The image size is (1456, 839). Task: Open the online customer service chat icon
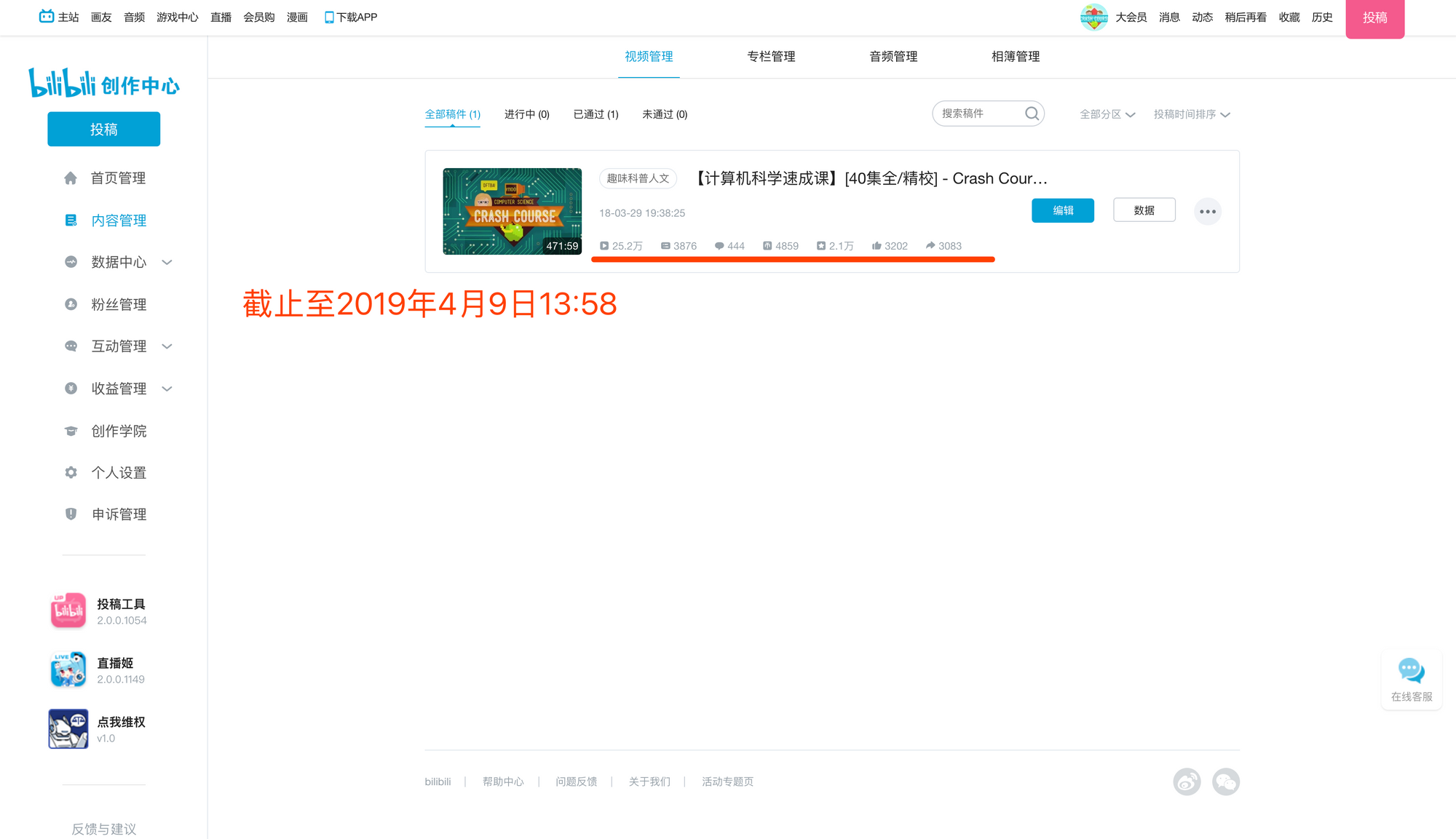(1411, 672)
